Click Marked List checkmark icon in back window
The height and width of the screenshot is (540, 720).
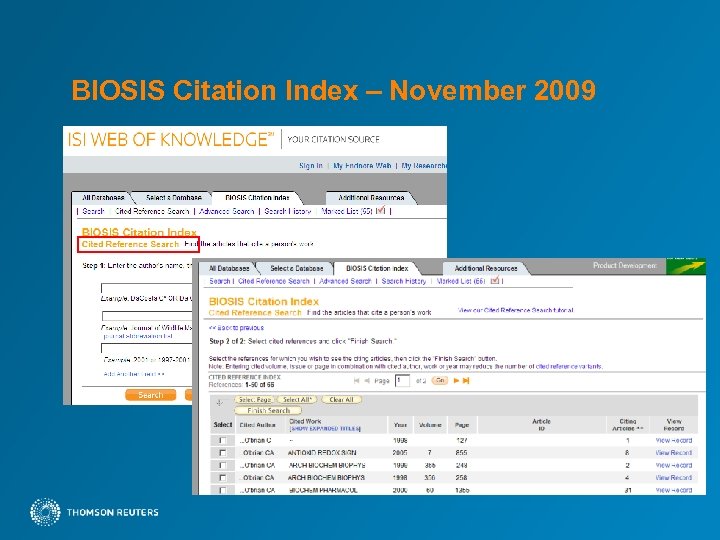[x=380, y=210]
